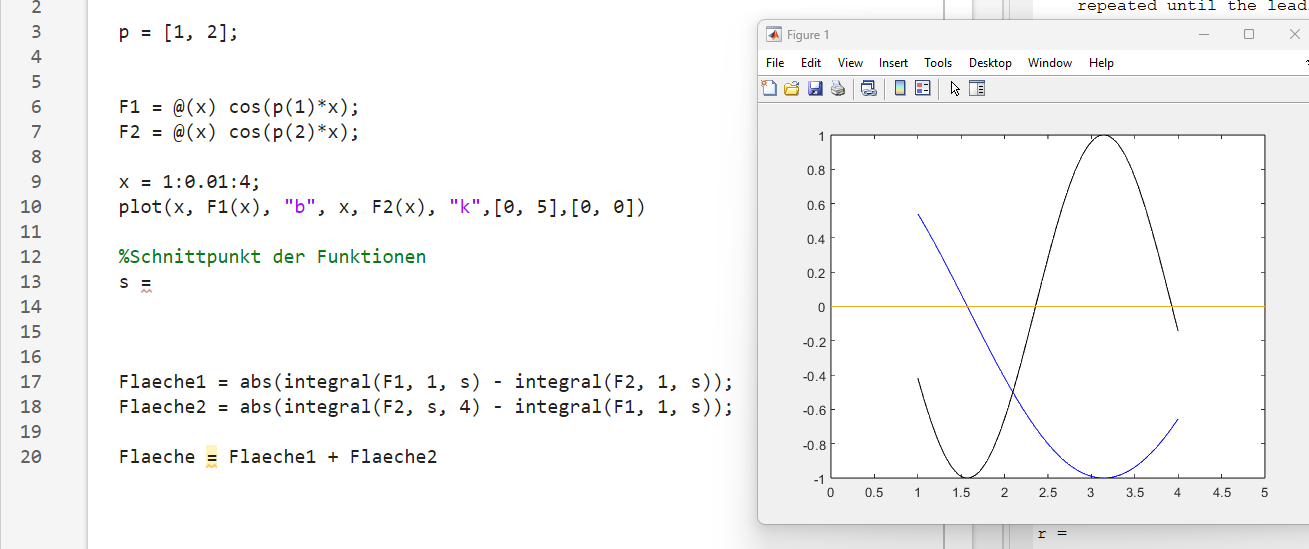Click line number 20 in the editor gutter

(31, 457)
